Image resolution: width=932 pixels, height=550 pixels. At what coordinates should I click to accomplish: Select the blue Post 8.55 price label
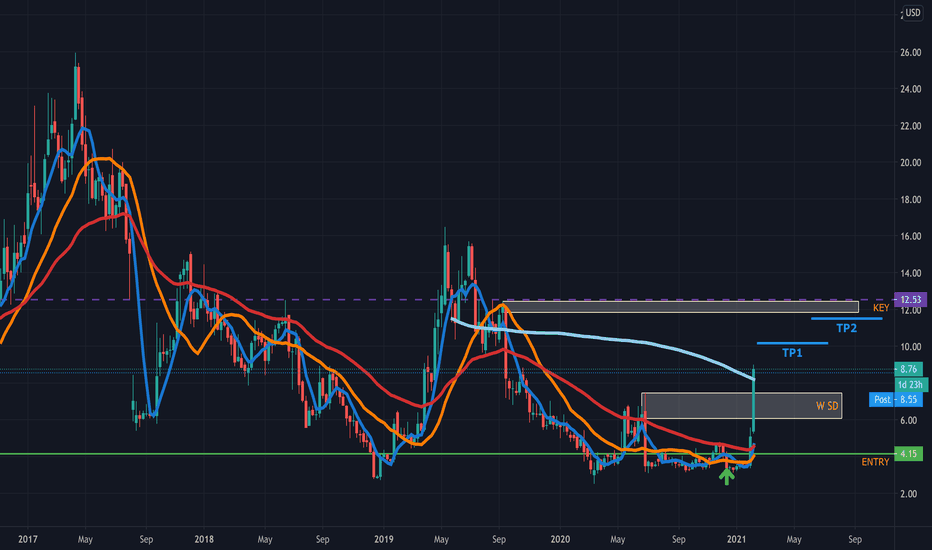896,400
